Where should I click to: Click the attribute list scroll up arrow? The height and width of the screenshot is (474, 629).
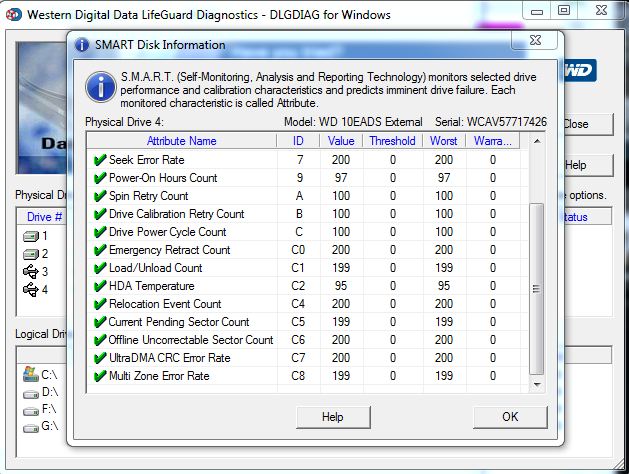tap(537, 141)
